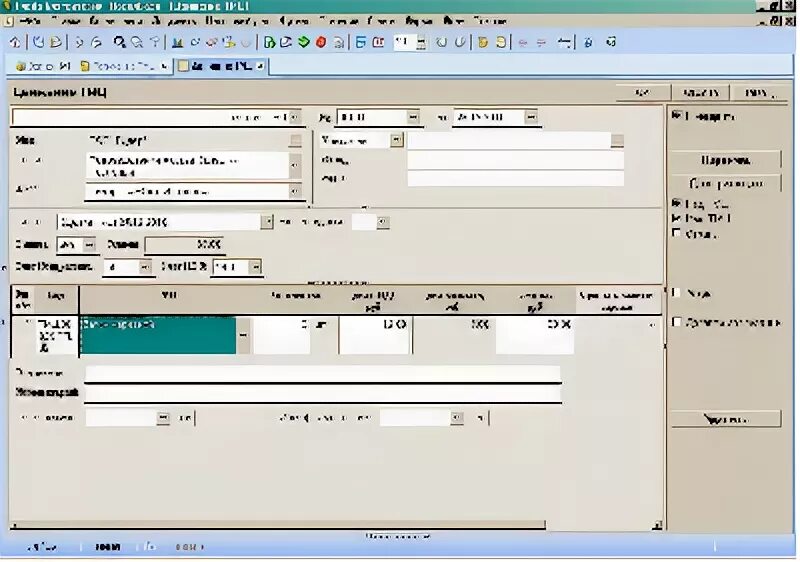This screenshot has height=562, width=800.
Task: Click the green arrow toolbar icon beside the red circle
Action: 304,42
